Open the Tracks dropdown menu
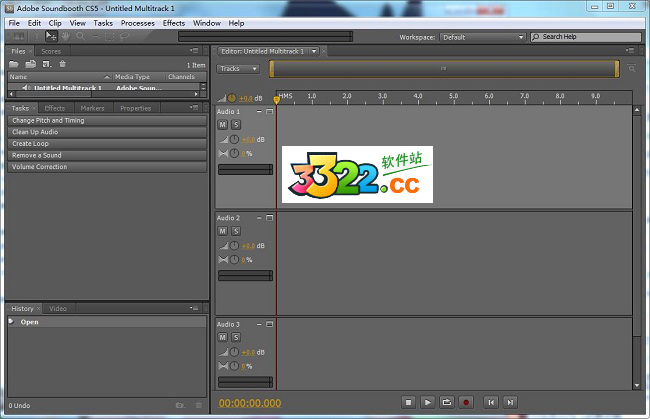 coord(238,69)
